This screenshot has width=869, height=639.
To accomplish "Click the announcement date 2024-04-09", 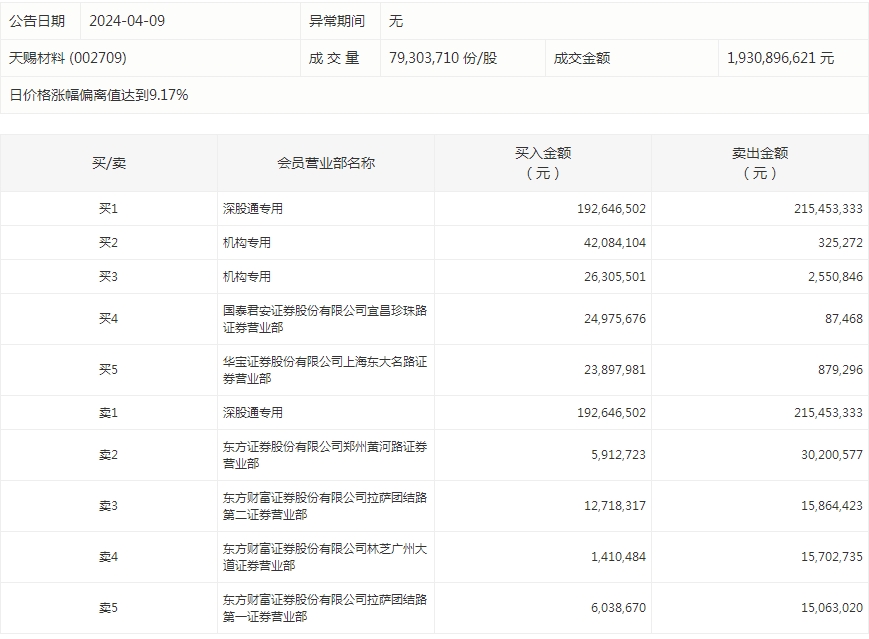I will tap(127, 21).
